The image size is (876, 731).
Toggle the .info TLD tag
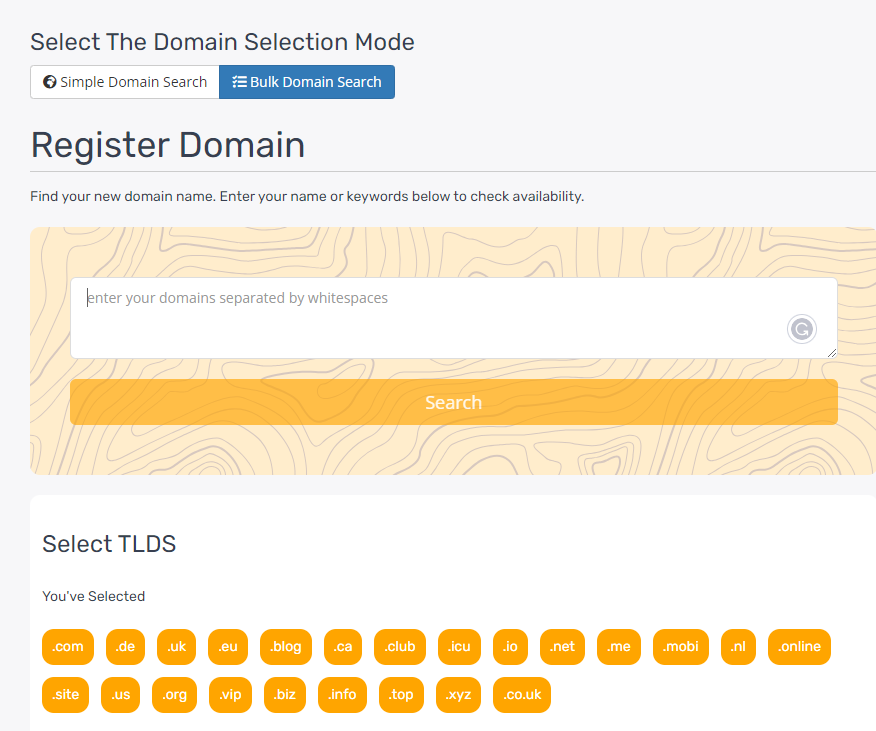click(342, 695)
